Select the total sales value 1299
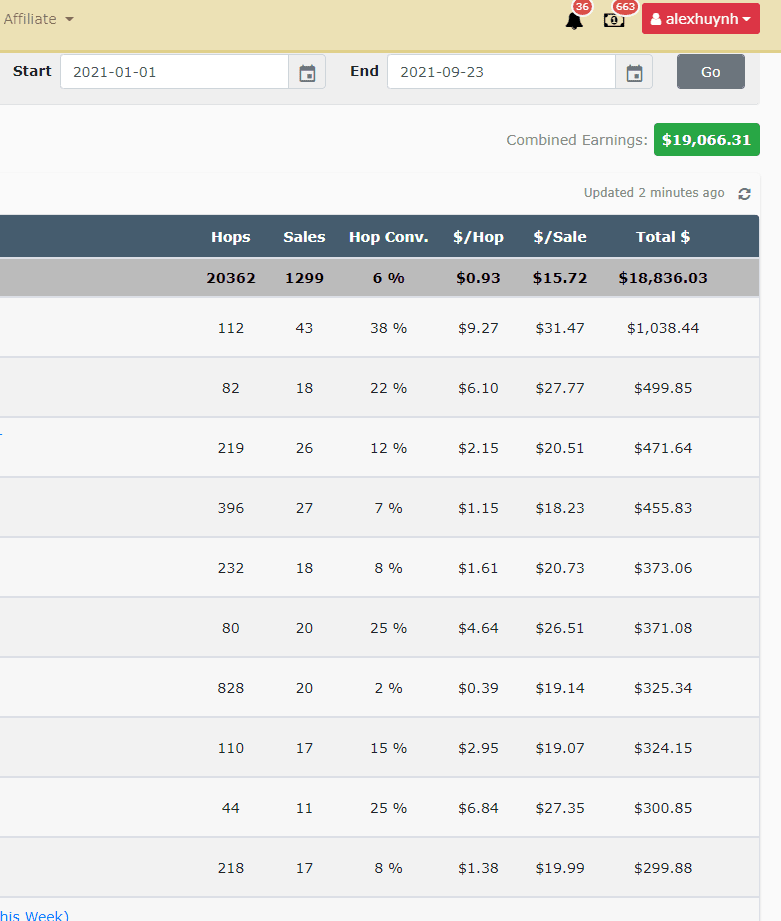 304,278
